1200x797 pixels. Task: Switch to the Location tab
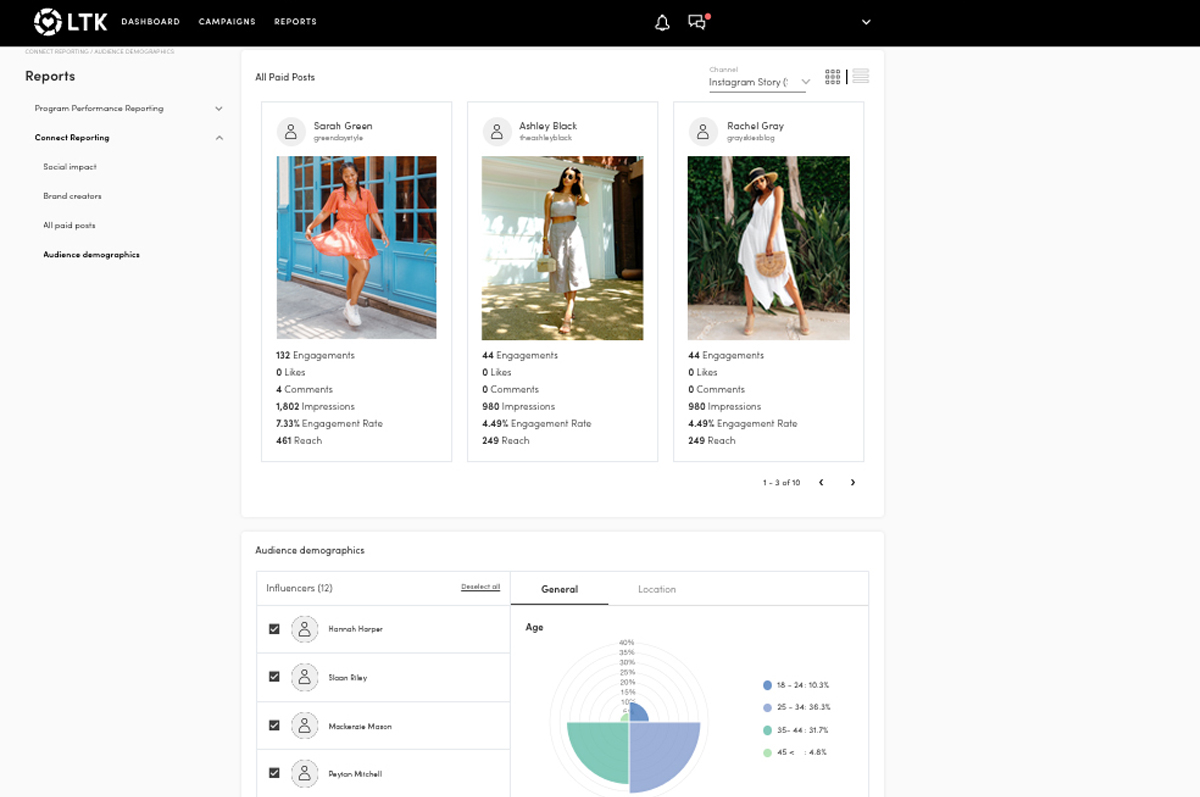pyautogui.click(x=657, y=589)
